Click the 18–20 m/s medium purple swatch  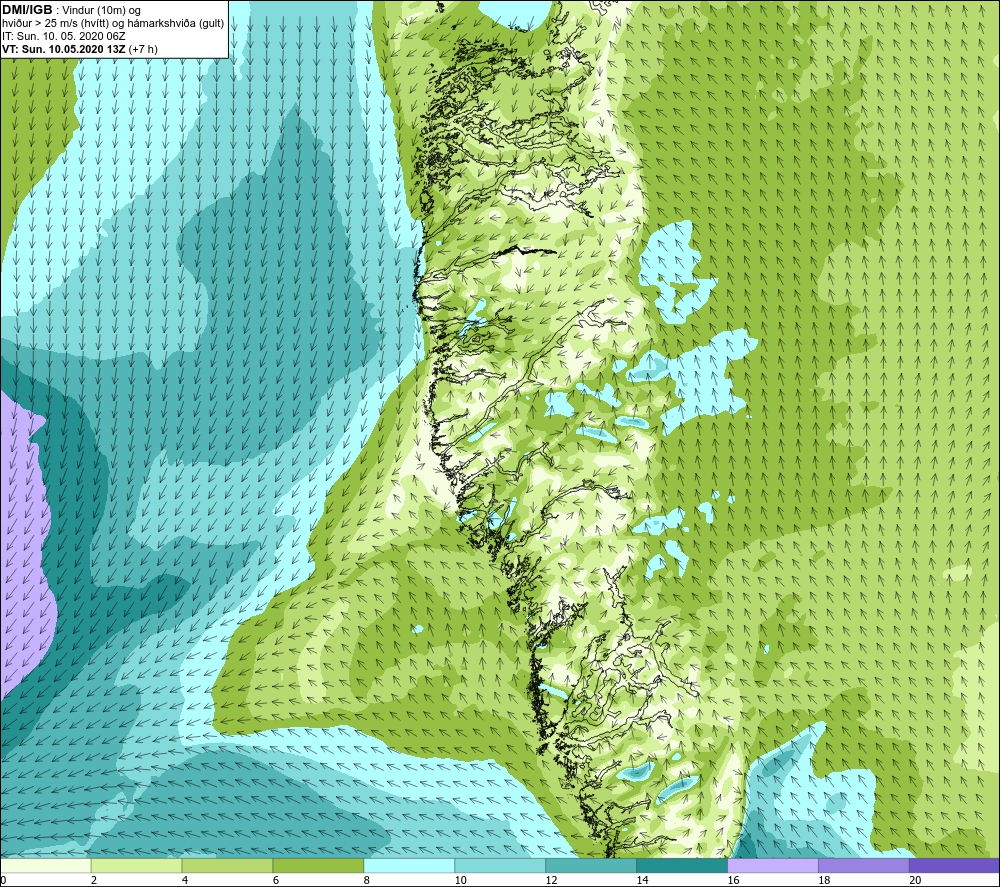(864, 865)
